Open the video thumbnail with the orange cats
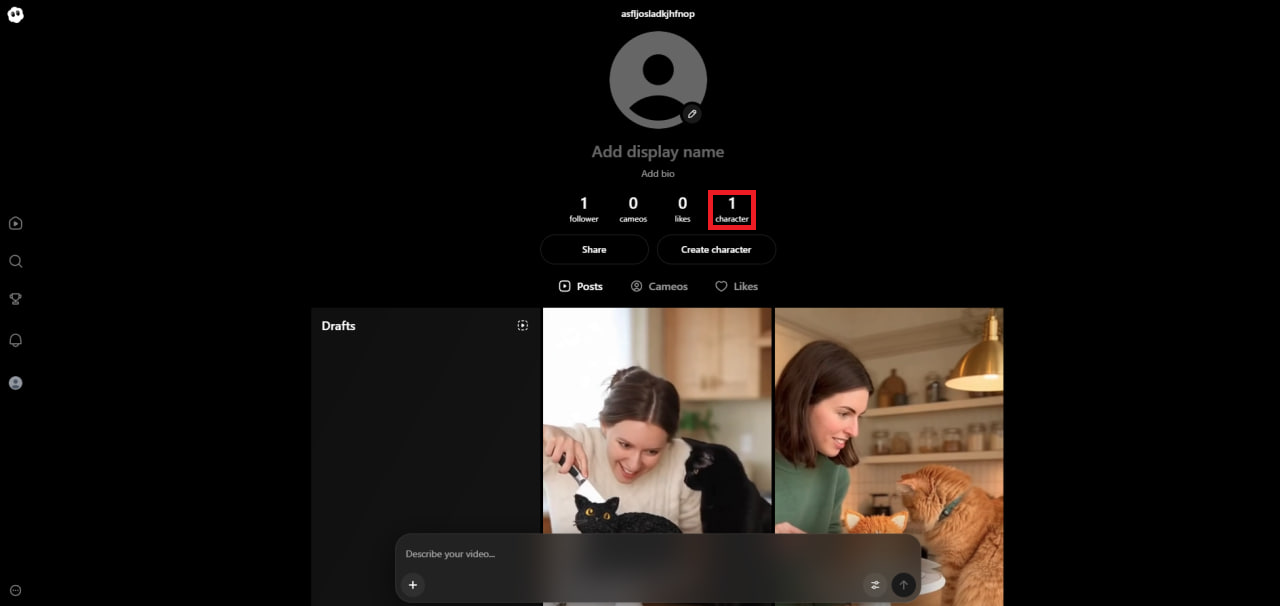 (889, 420)
